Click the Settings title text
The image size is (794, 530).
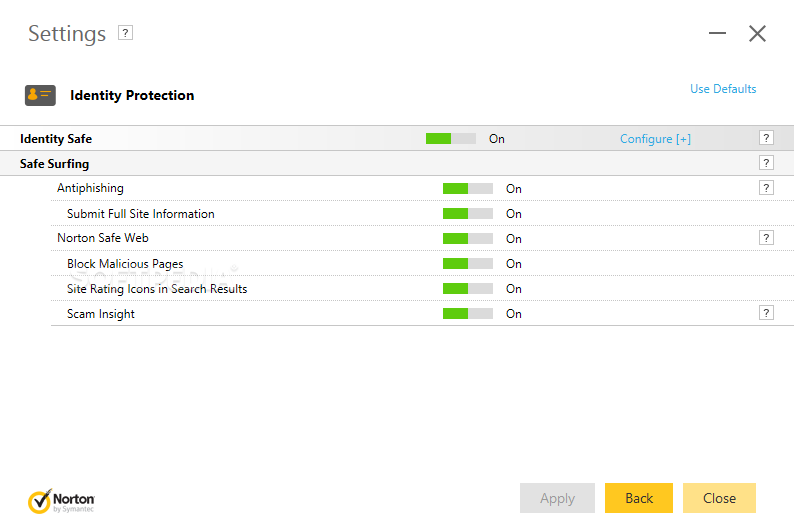pyautogui.click(x=67, y=34)
